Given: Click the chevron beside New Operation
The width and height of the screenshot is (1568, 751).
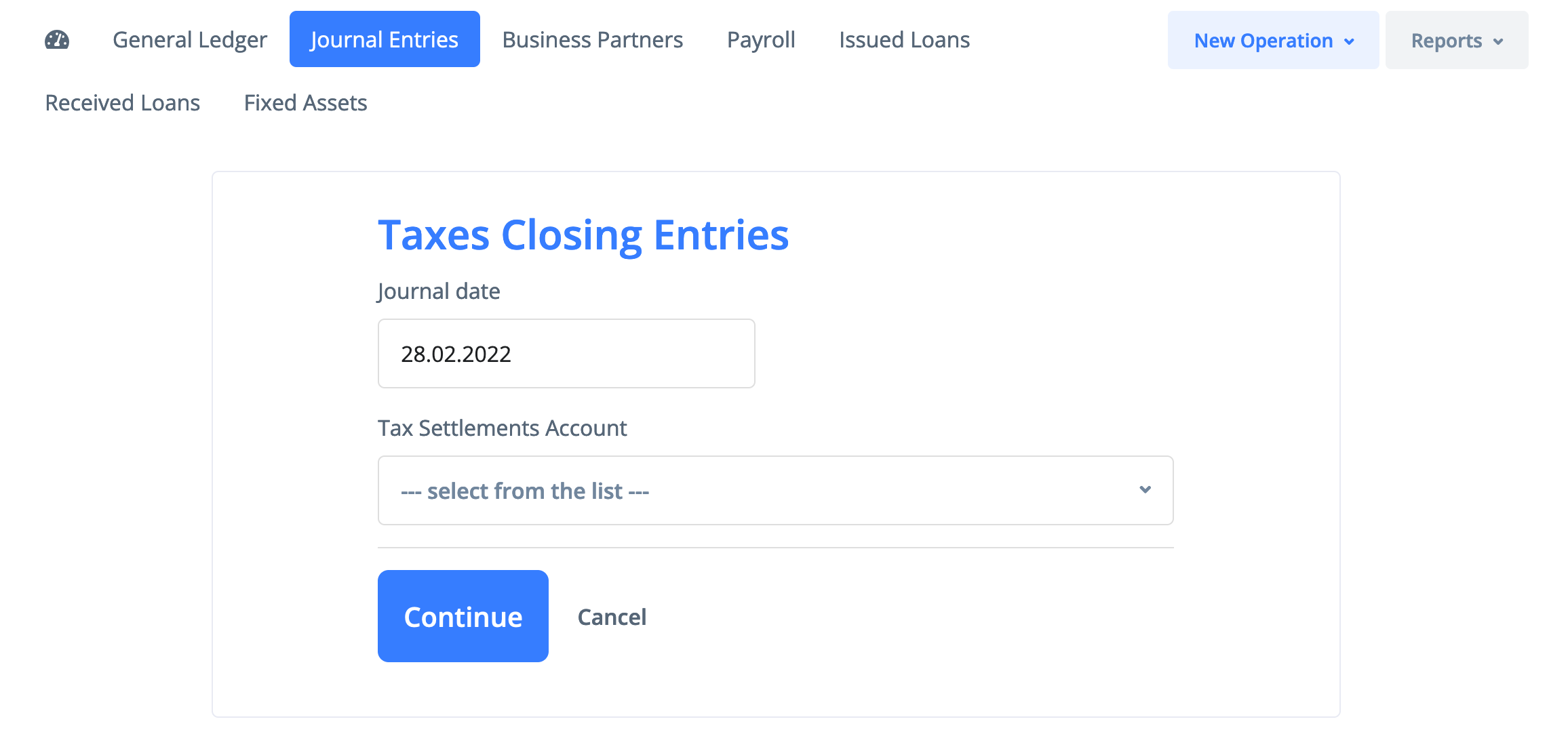Looking at the screenshot, I should tap(1350, 41).
